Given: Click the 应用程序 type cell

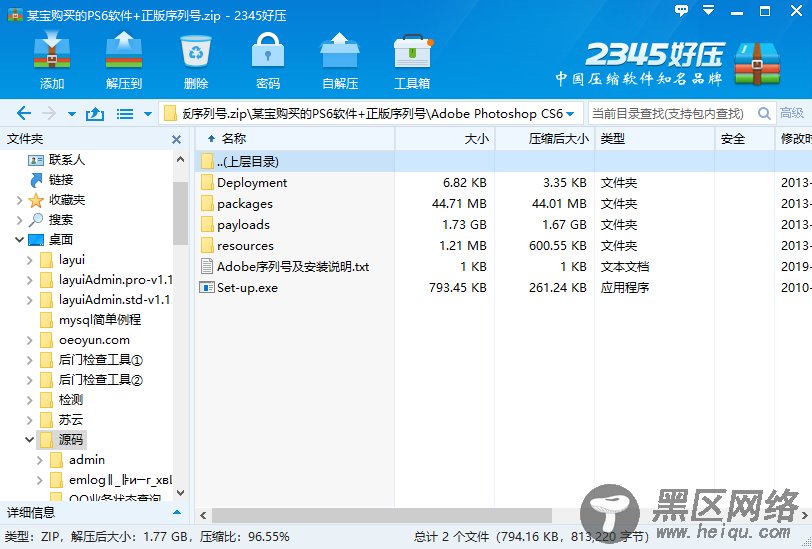Looking at the screenshot, I should click(x=625, y=287).
